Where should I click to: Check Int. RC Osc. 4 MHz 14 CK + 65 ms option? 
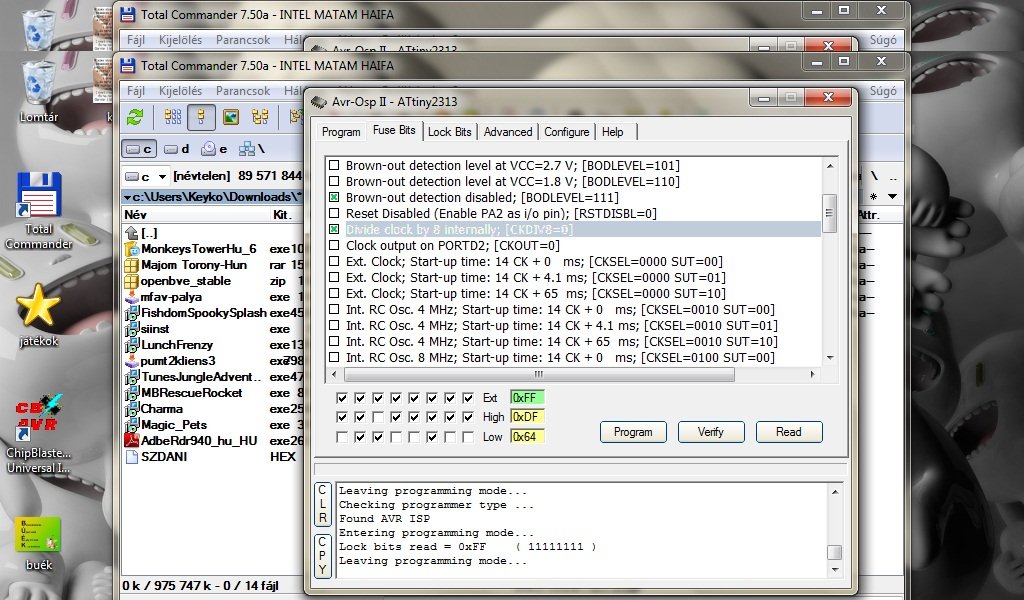[334, 341]
